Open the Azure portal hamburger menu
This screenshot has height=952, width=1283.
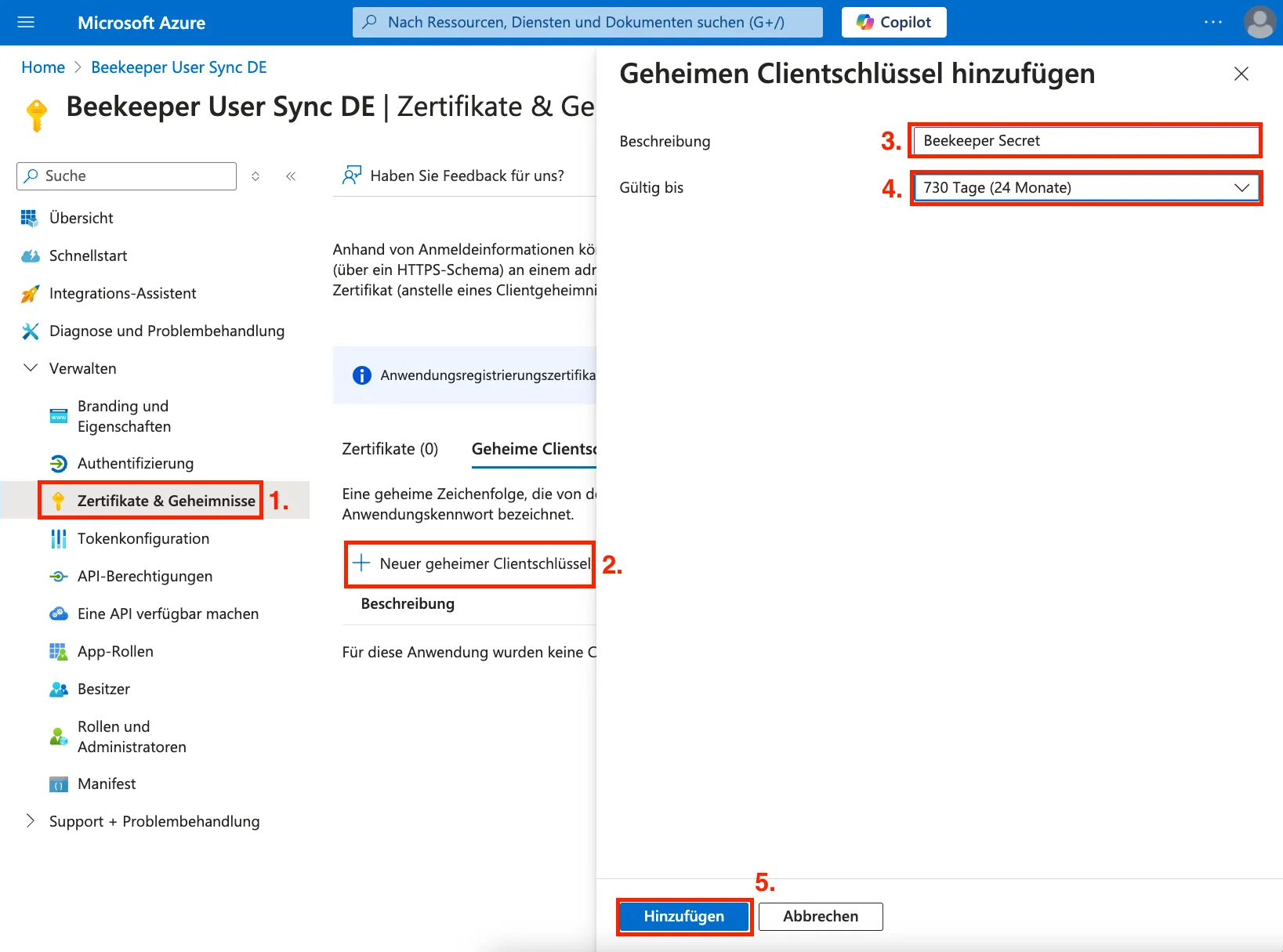pyautogui.click(x=26, y=23)
